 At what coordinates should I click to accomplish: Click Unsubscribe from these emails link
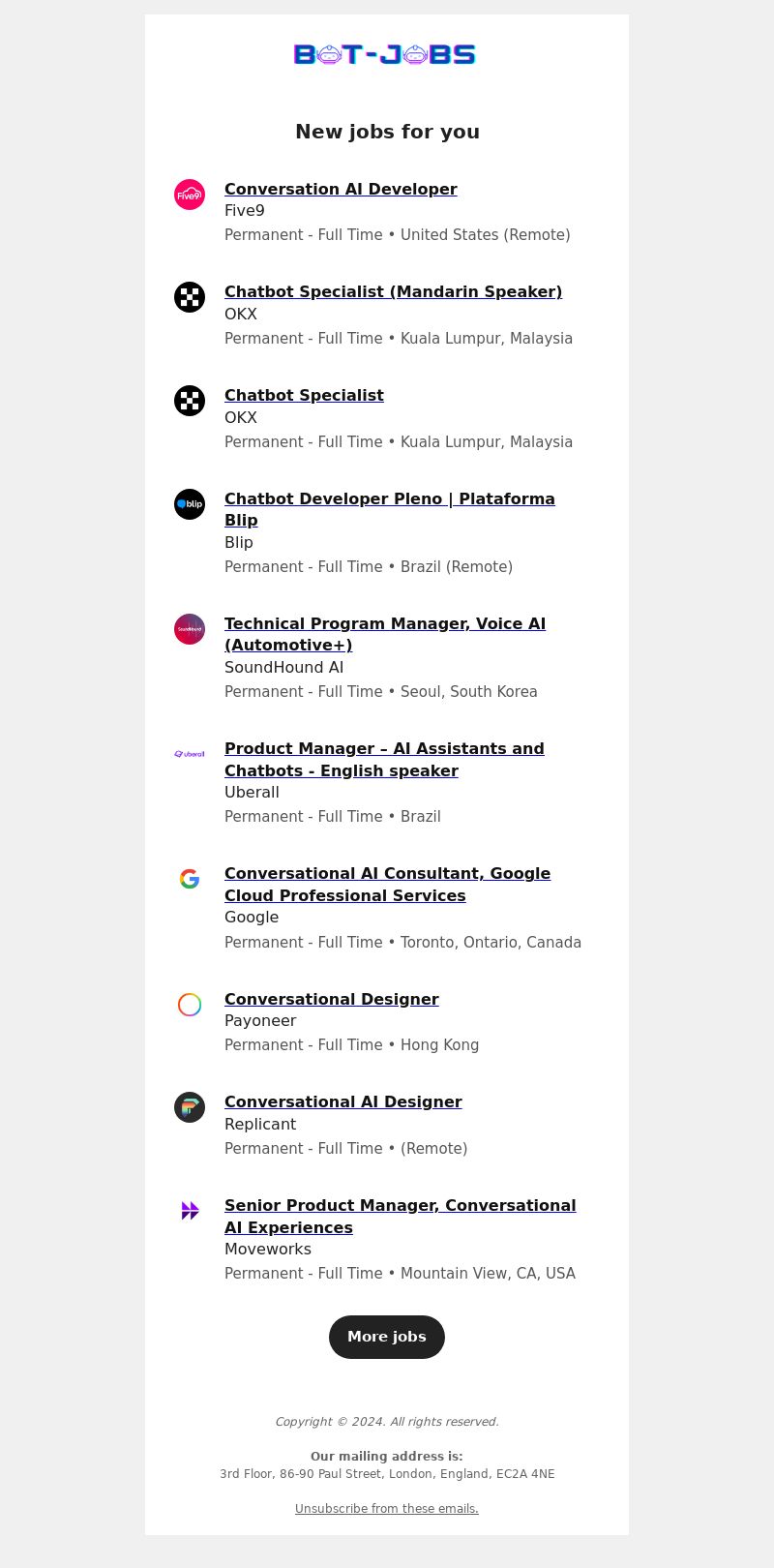click(387, 1509)
